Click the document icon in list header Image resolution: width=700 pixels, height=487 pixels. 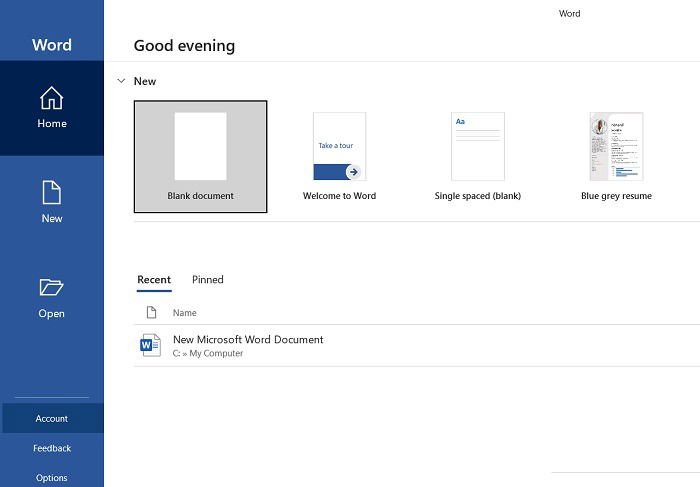coord(151,312)
